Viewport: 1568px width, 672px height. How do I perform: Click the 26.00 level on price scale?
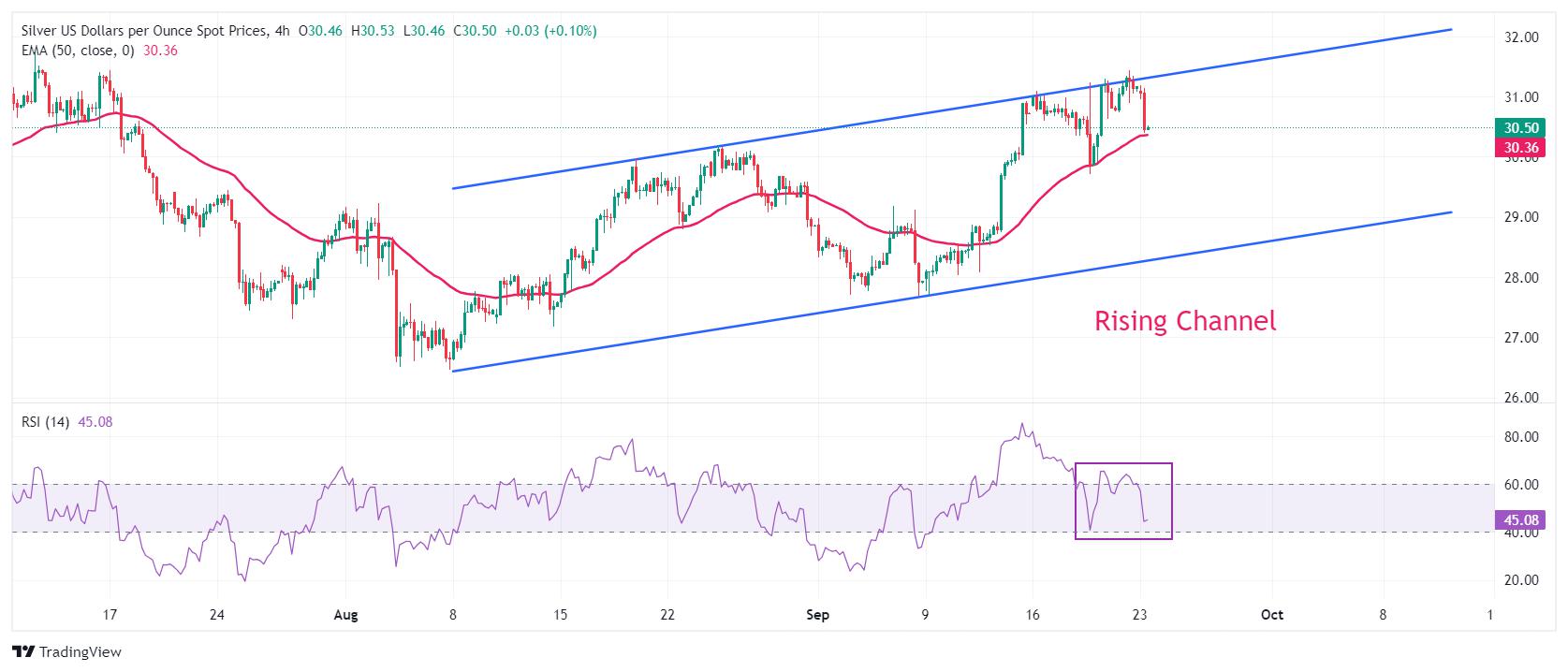1521,398
